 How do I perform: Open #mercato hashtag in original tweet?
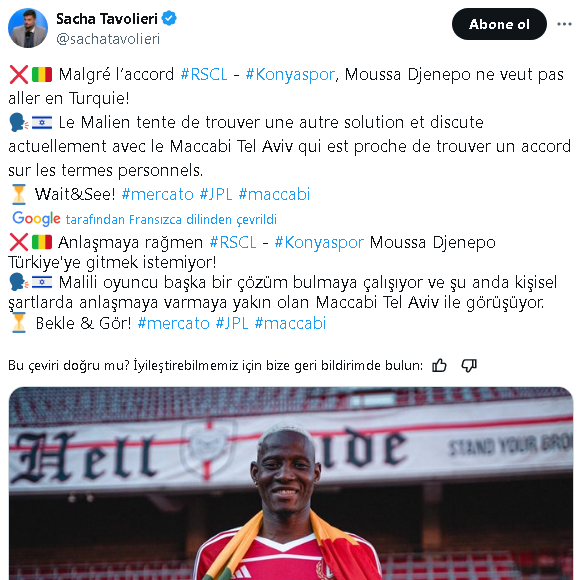158,194
